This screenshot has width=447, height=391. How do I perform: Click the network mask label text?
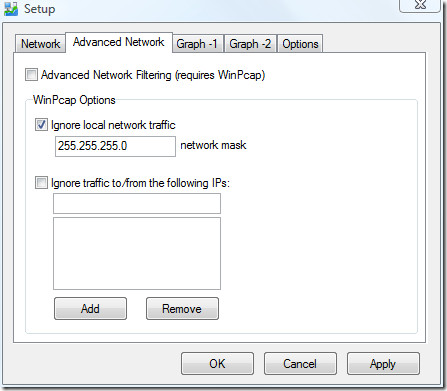[x=213, y=145]
